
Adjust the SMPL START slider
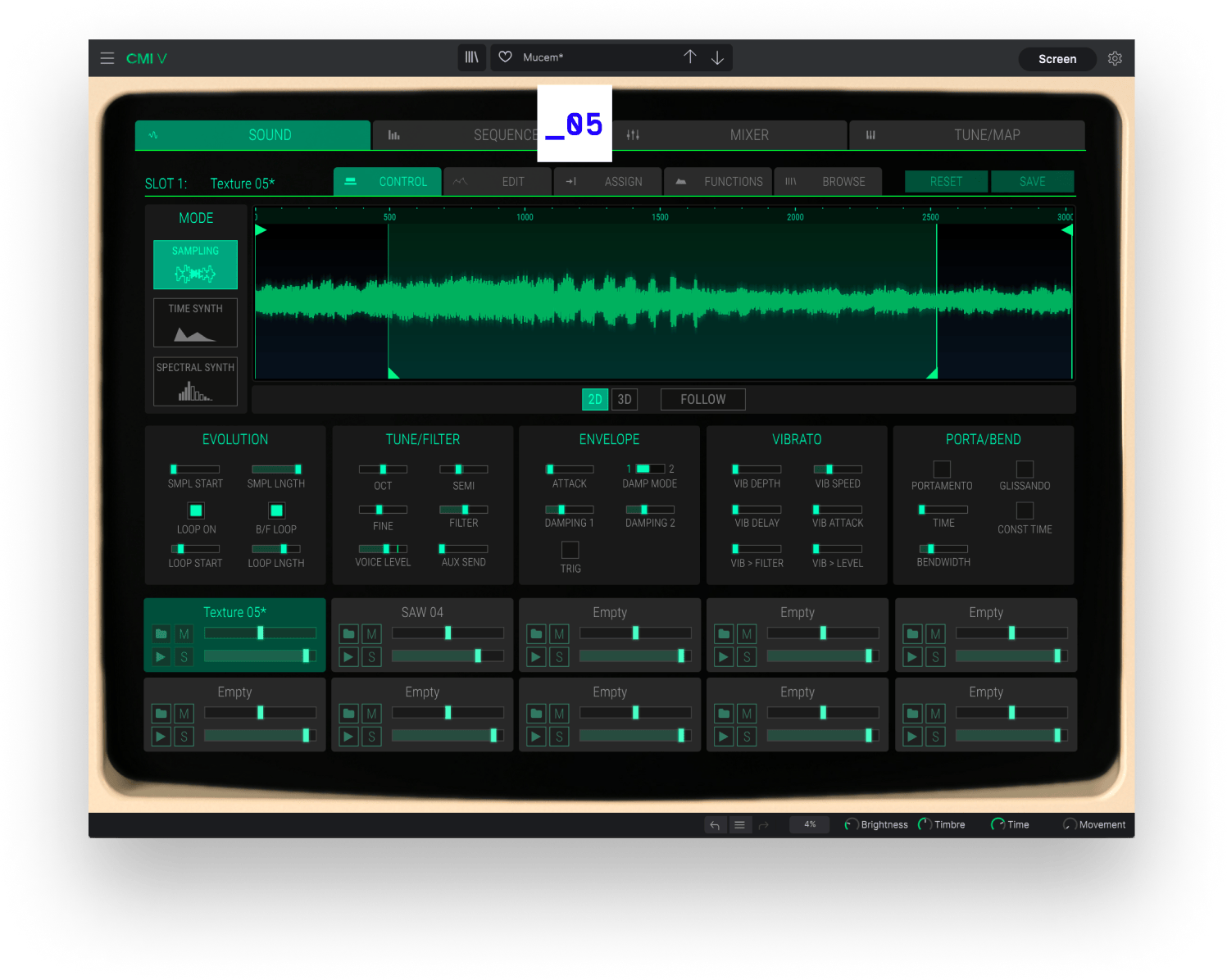pos(195,470)
